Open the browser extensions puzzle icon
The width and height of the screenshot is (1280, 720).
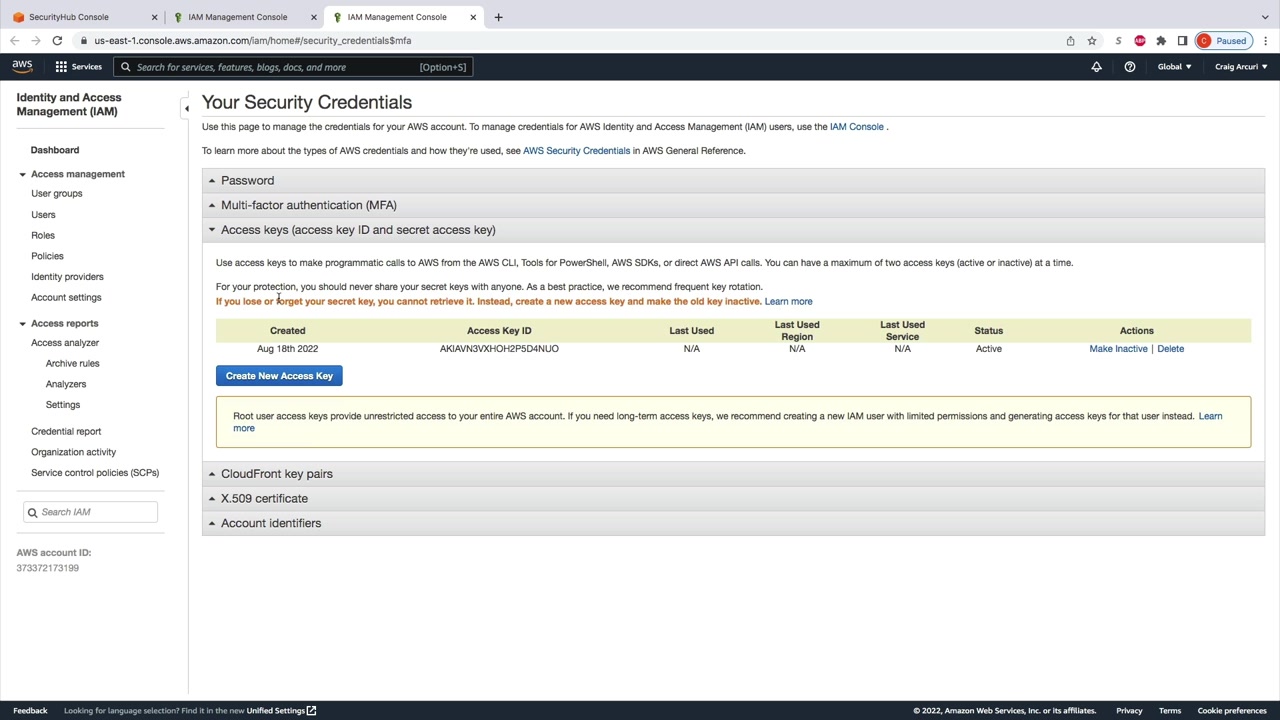[x=1161, y=41]
